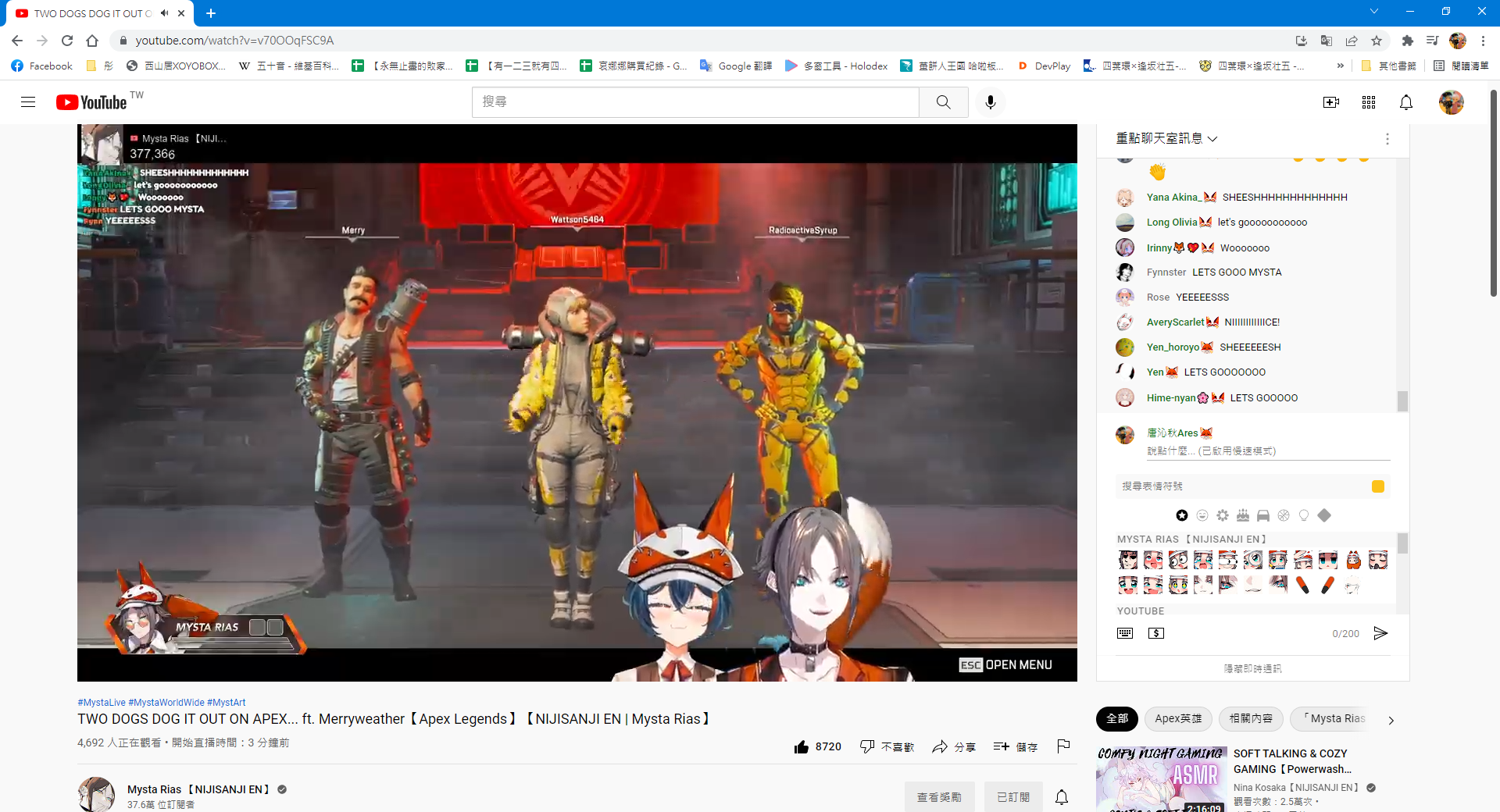The width and height of the screenshot is (1500, 812).
Task: Select the birthday cake emoji category
Action: (x=1243, y=515)
